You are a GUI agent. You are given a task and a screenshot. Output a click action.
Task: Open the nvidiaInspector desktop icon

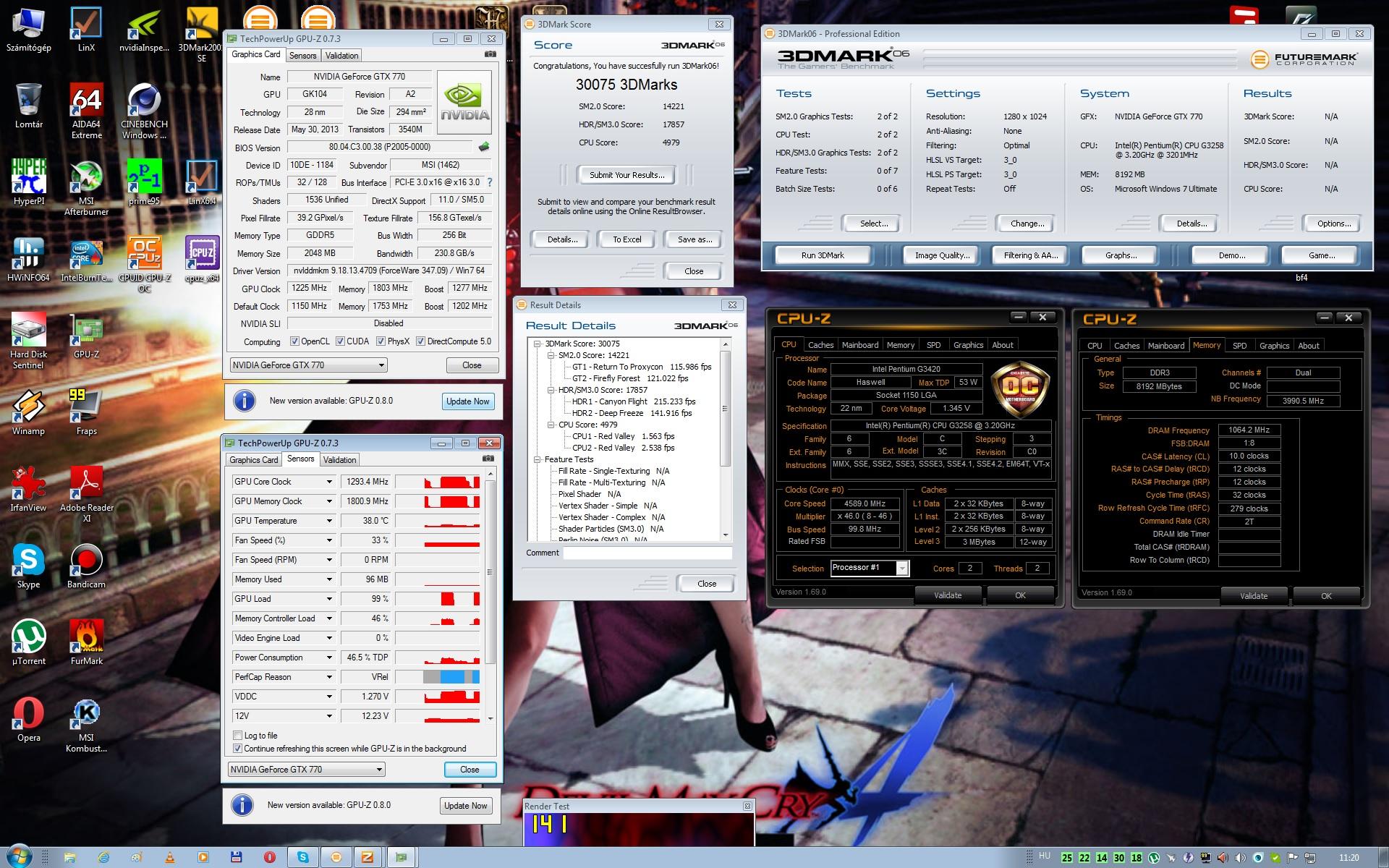(x=144, y=29)
